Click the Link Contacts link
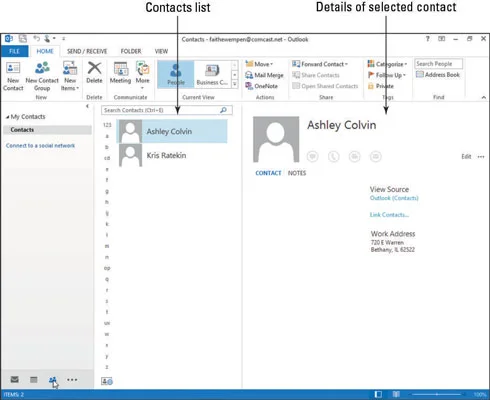This screenshot has height=400, width=490. (389, 215)
